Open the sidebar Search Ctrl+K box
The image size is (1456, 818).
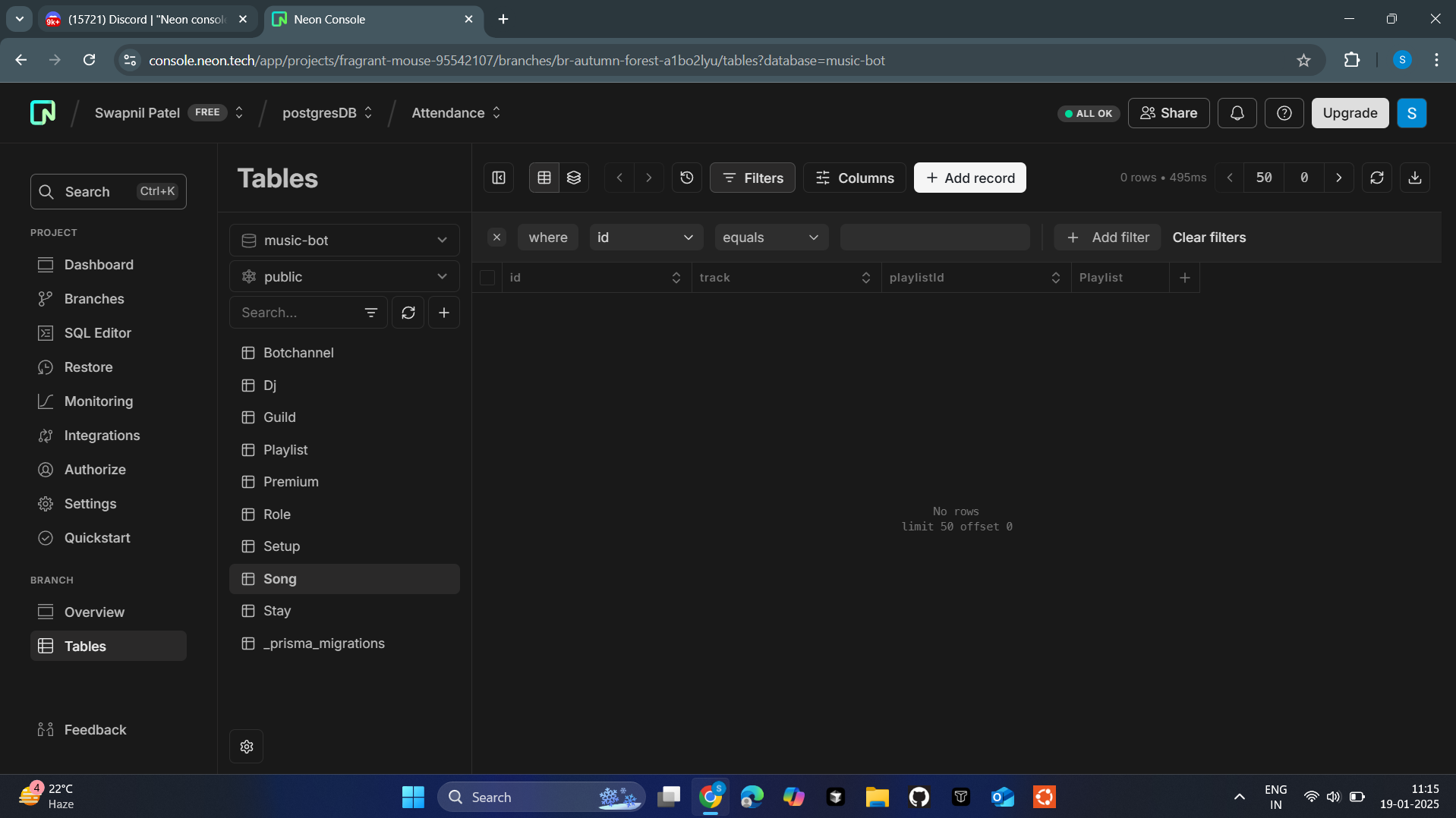(109, 192)
